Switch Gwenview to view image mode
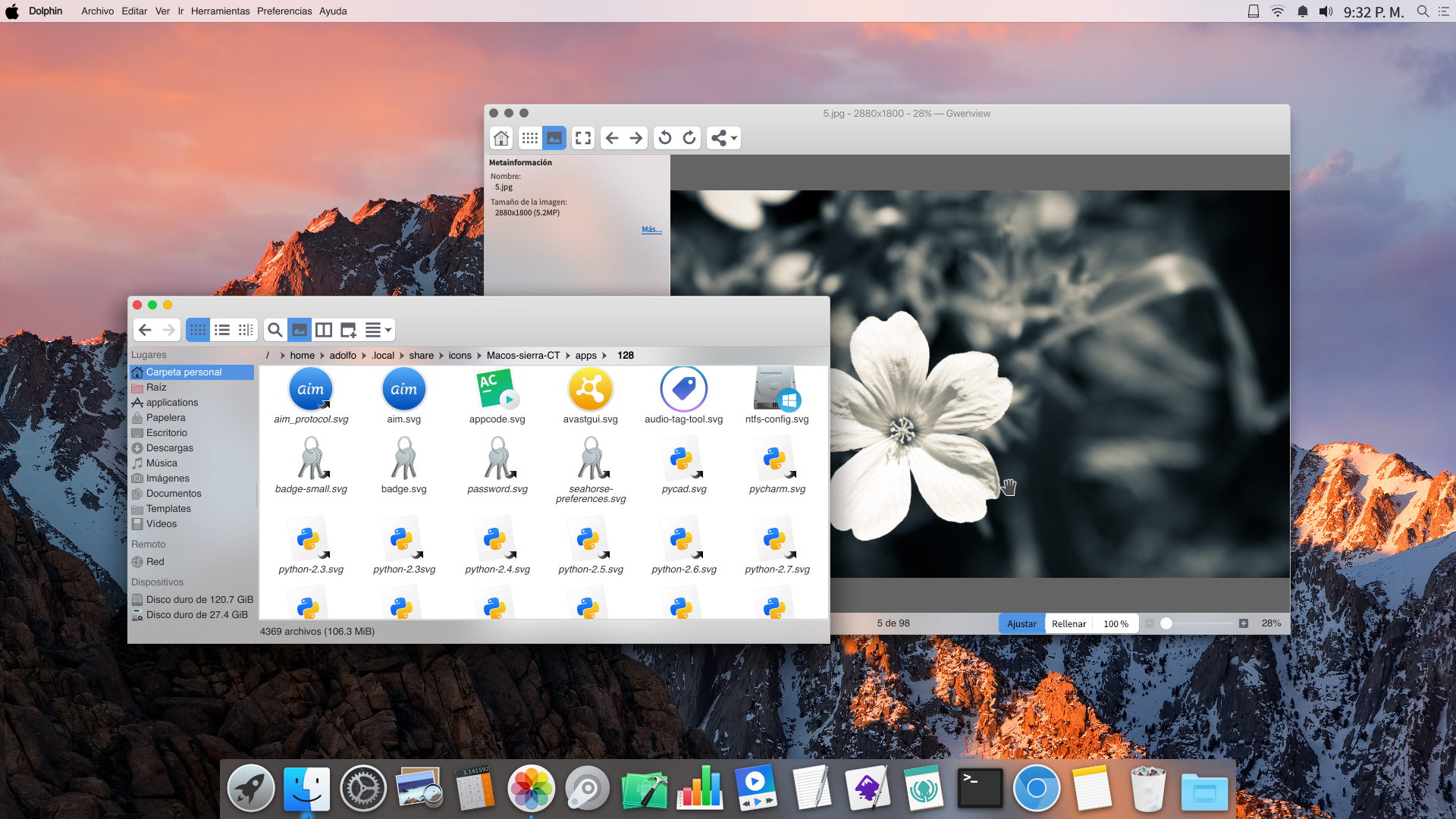The width and height of the screenshot is (1456, 819). coord(554,138)
